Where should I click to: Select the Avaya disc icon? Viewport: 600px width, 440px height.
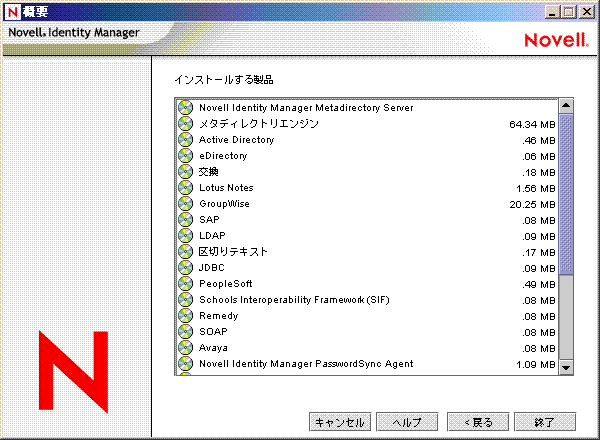[186, 348]
